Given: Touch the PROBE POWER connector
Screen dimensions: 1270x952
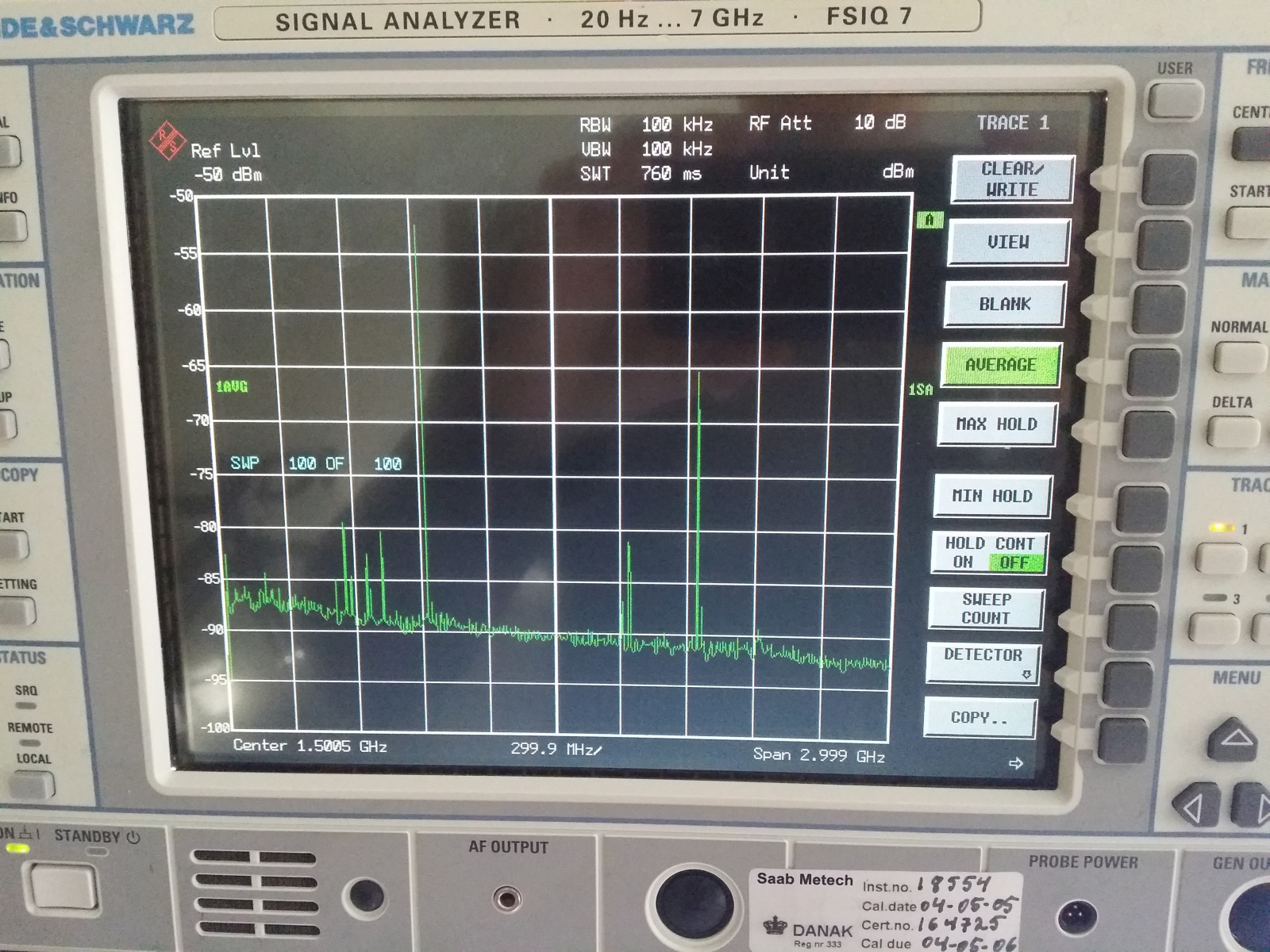Looking at the screenshot, I should (1078, 917).
